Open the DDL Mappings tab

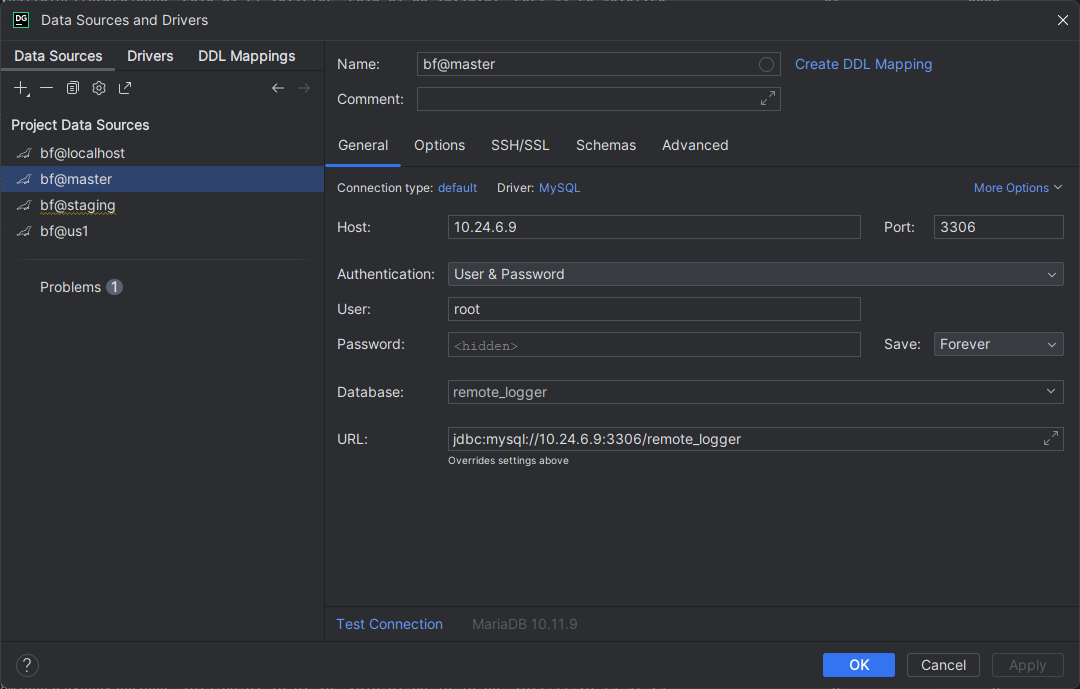(x=247, y=56)
